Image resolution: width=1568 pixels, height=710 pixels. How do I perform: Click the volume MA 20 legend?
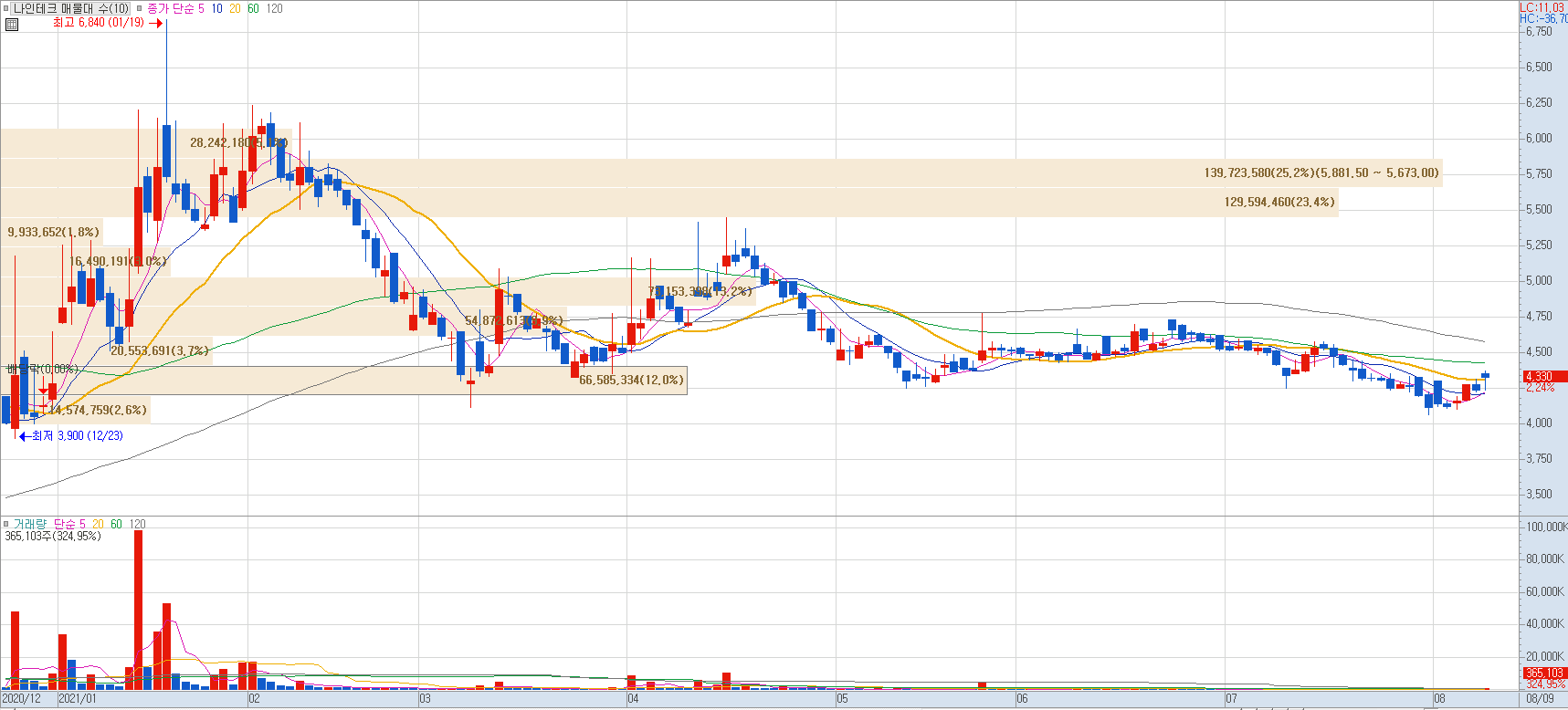(x=98, y=524)
